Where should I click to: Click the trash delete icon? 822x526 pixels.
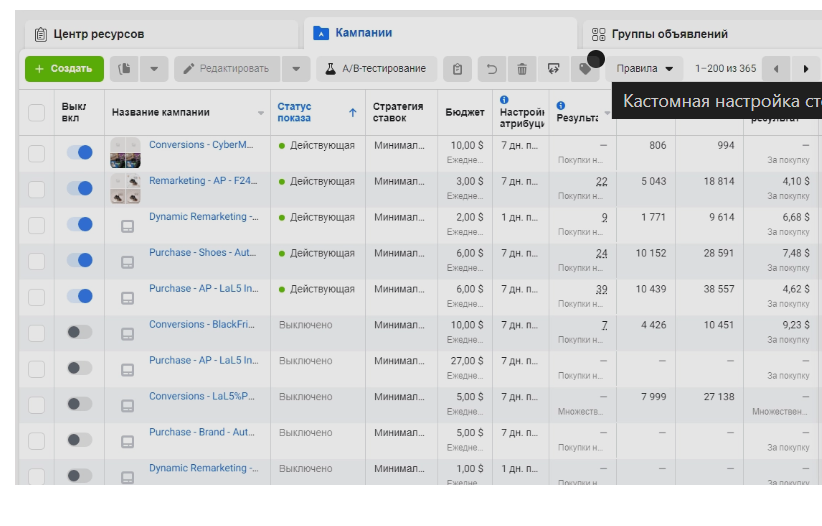click(522, 69)
